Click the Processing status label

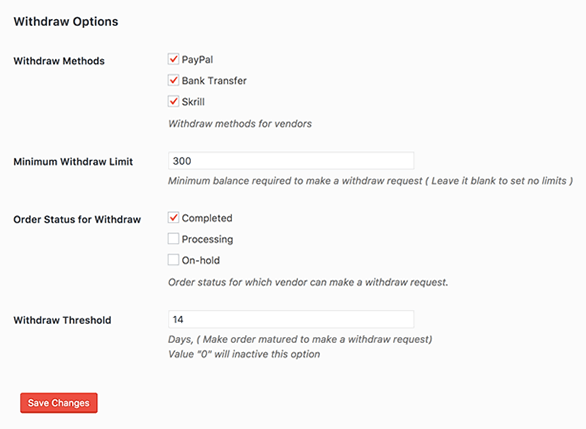(207, 239)
